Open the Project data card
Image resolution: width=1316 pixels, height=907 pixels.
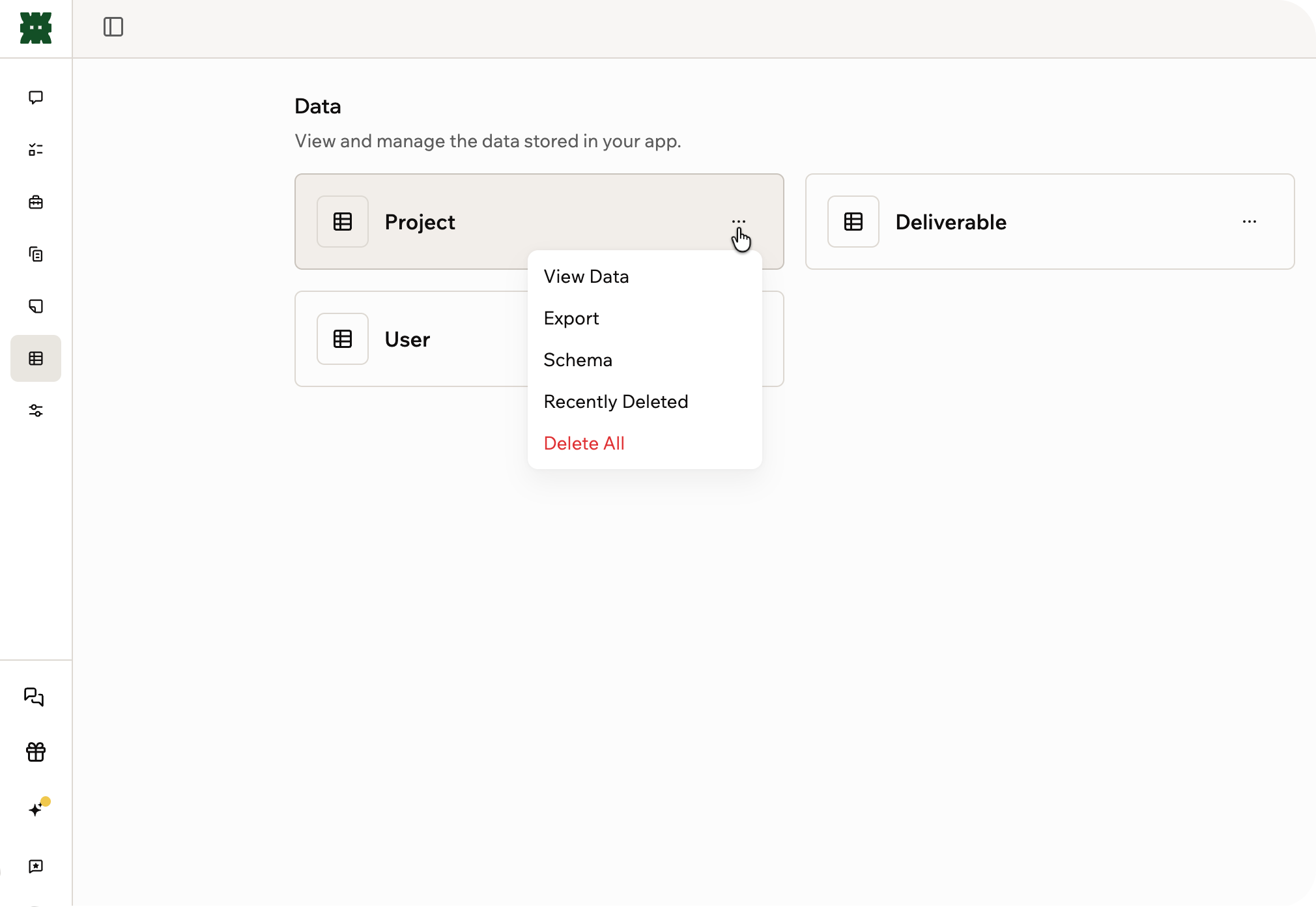(539, 222)
